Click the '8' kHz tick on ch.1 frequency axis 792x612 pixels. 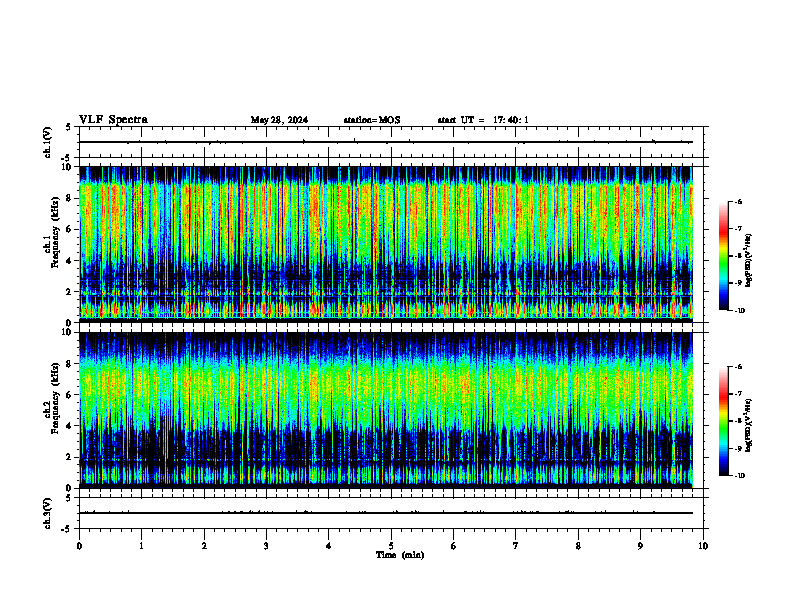pyautogui.click(x=69, y=198)
